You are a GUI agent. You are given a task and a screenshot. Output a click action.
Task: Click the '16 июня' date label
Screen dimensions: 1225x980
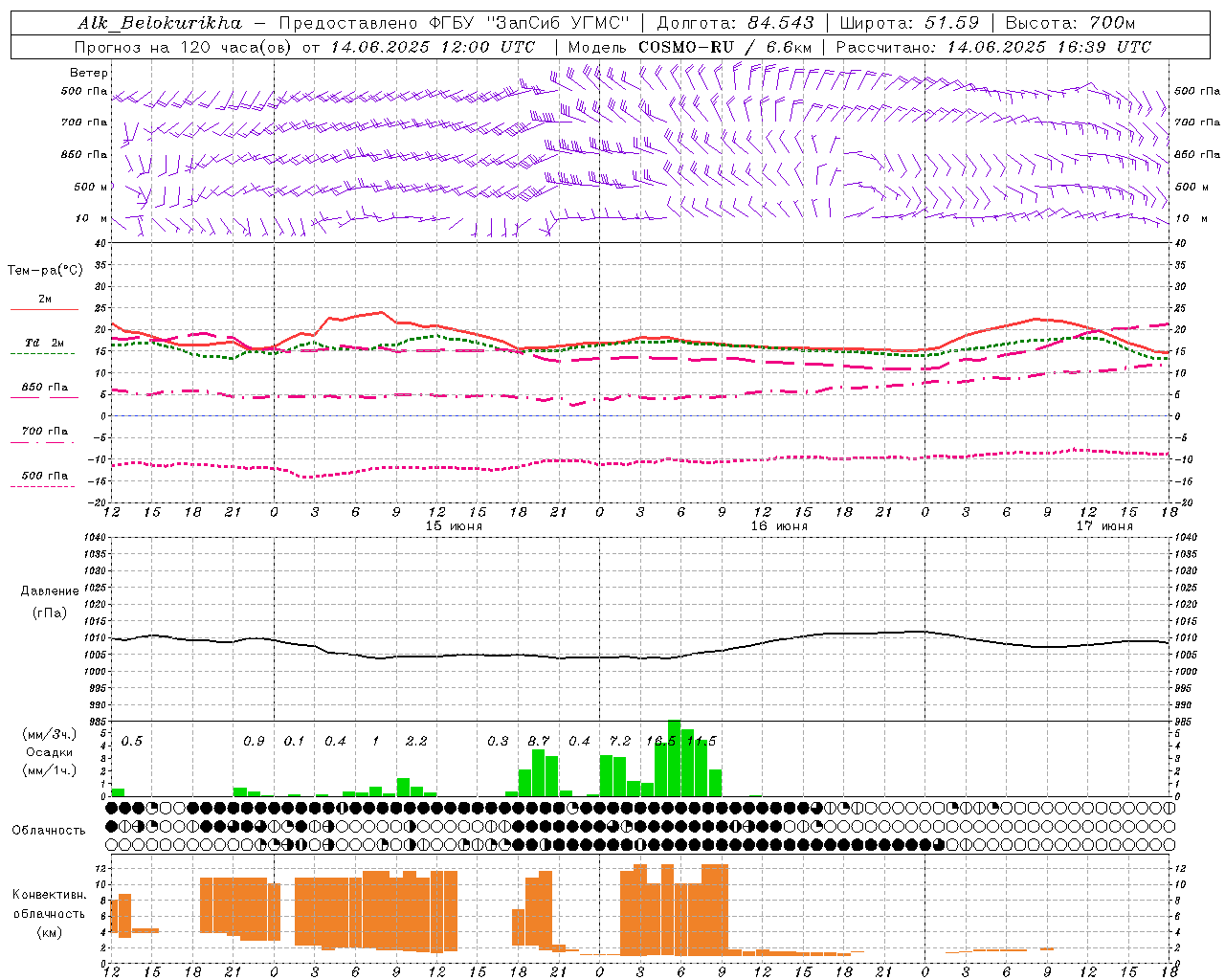click(779, 526)
